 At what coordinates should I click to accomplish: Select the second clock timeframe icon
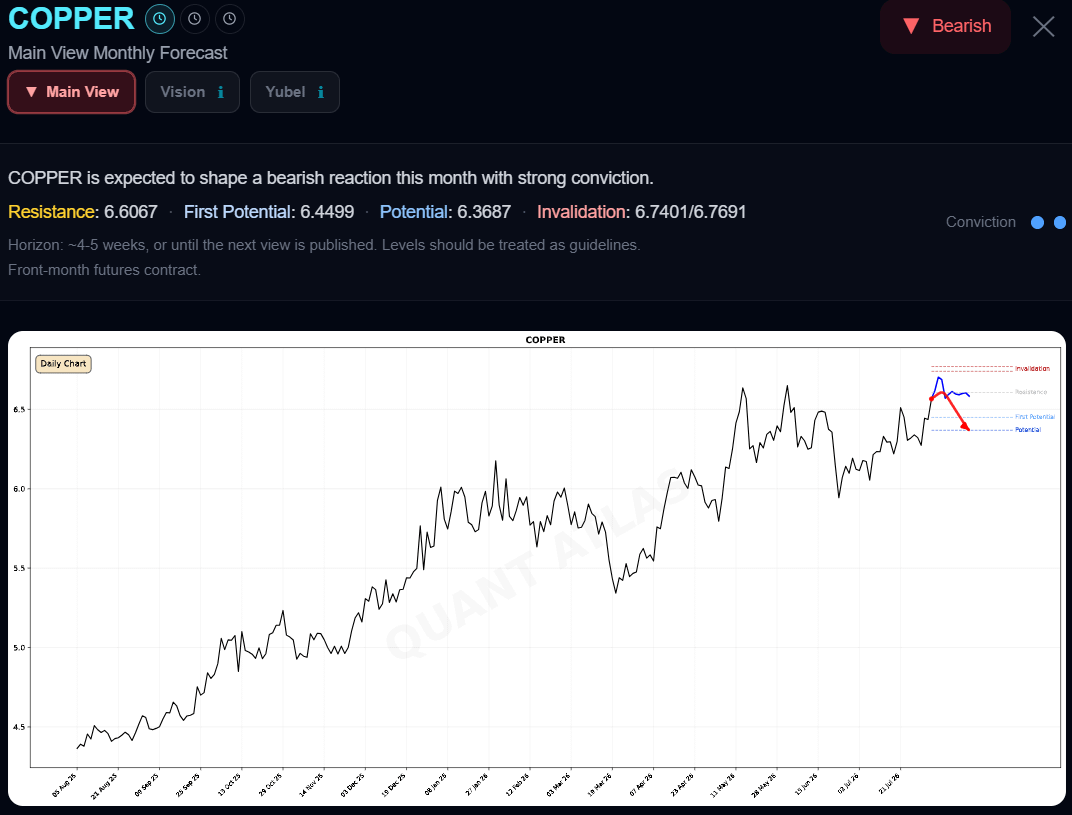tap(195, 18)
